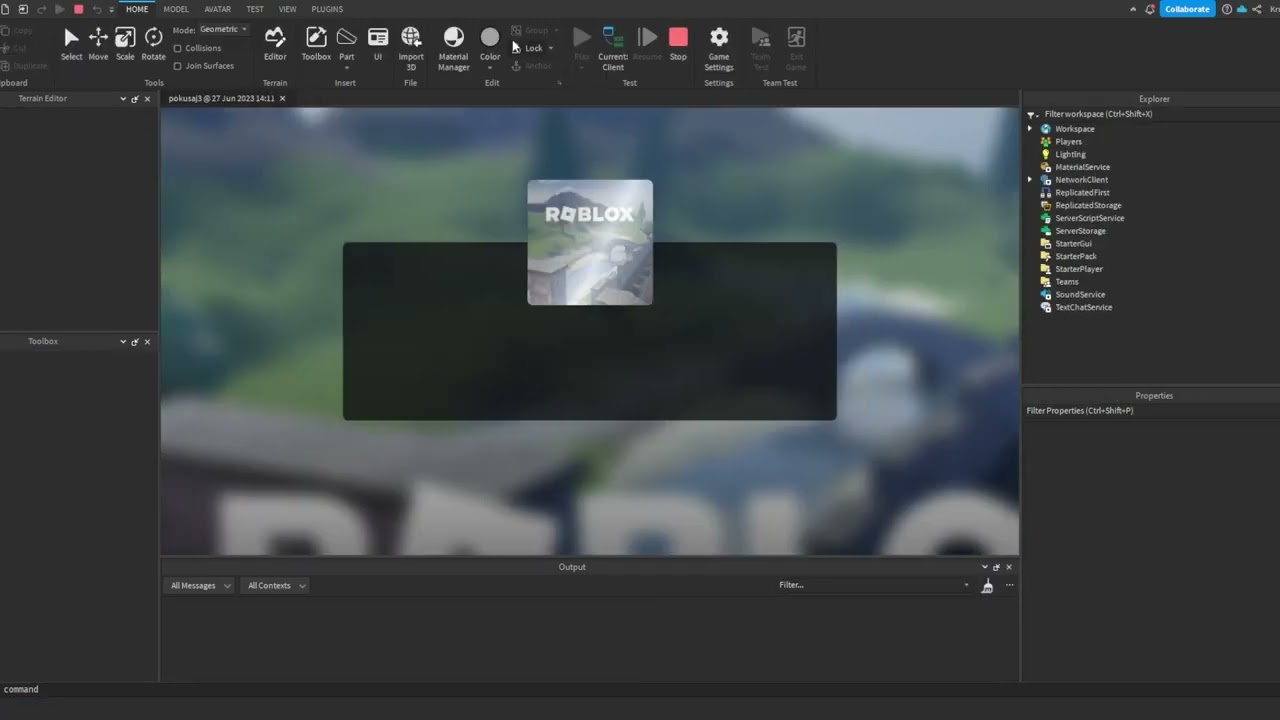Open the AVATAR ribbon tab
The width and height of the screenshot is (1280, 720).
point(217,9)
